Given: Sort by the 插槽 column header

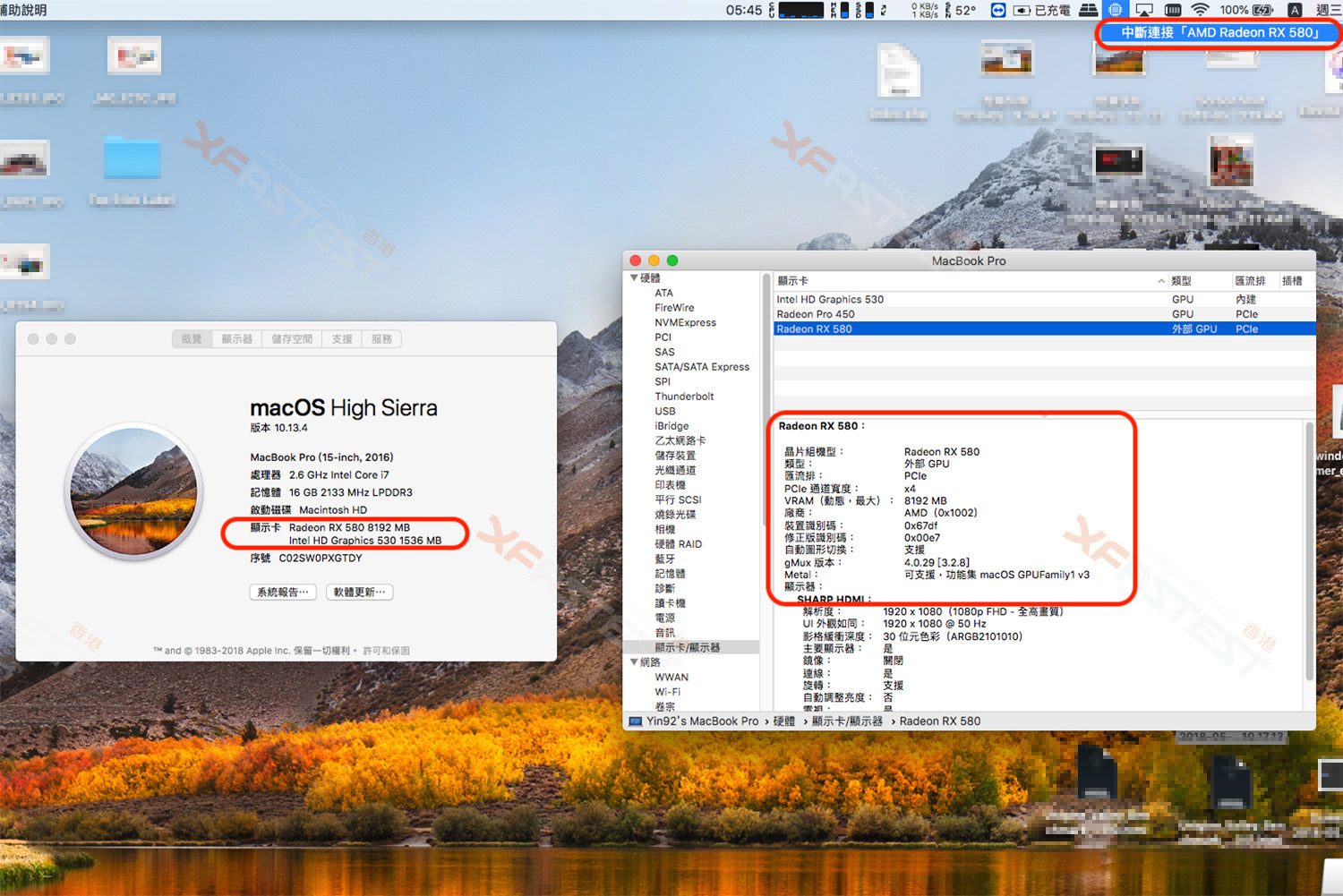Looking at the screenshot, I should [x=1296, y=281].
